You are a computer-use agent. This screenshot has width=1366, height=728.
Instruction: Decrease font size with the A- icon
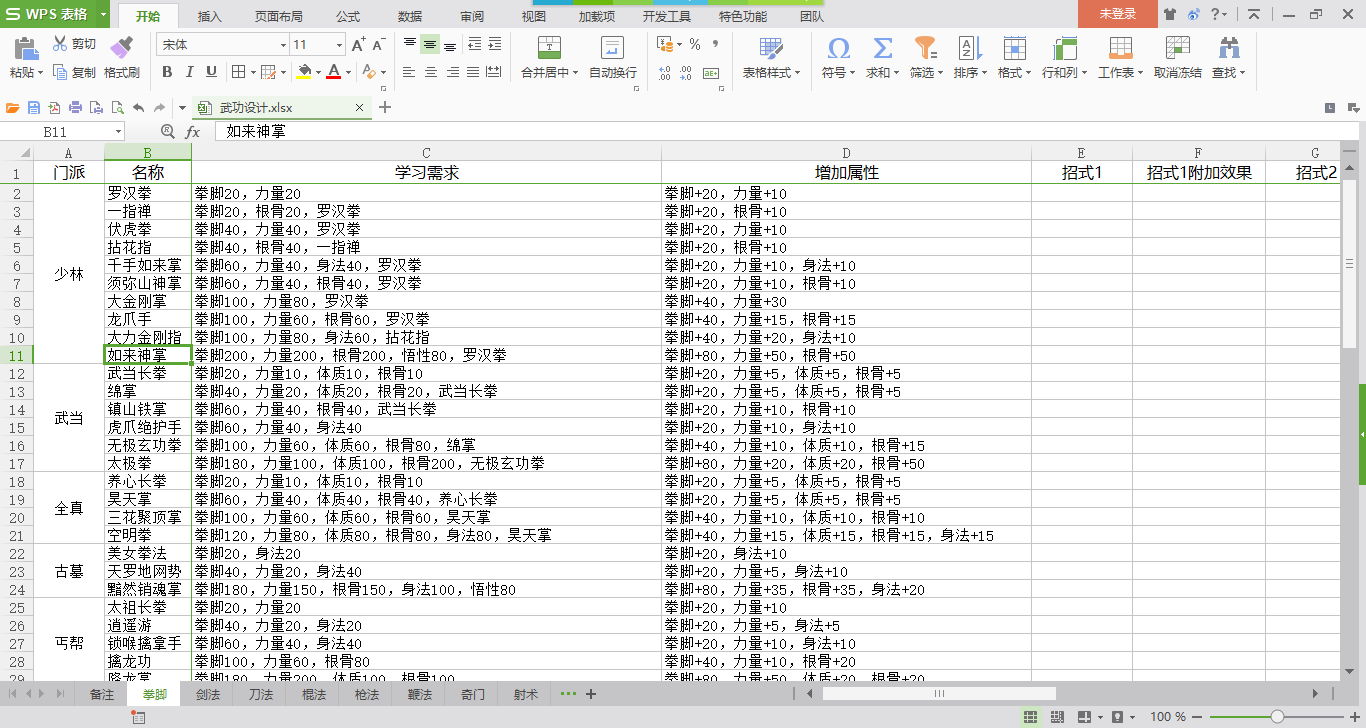tap(378, 45)
